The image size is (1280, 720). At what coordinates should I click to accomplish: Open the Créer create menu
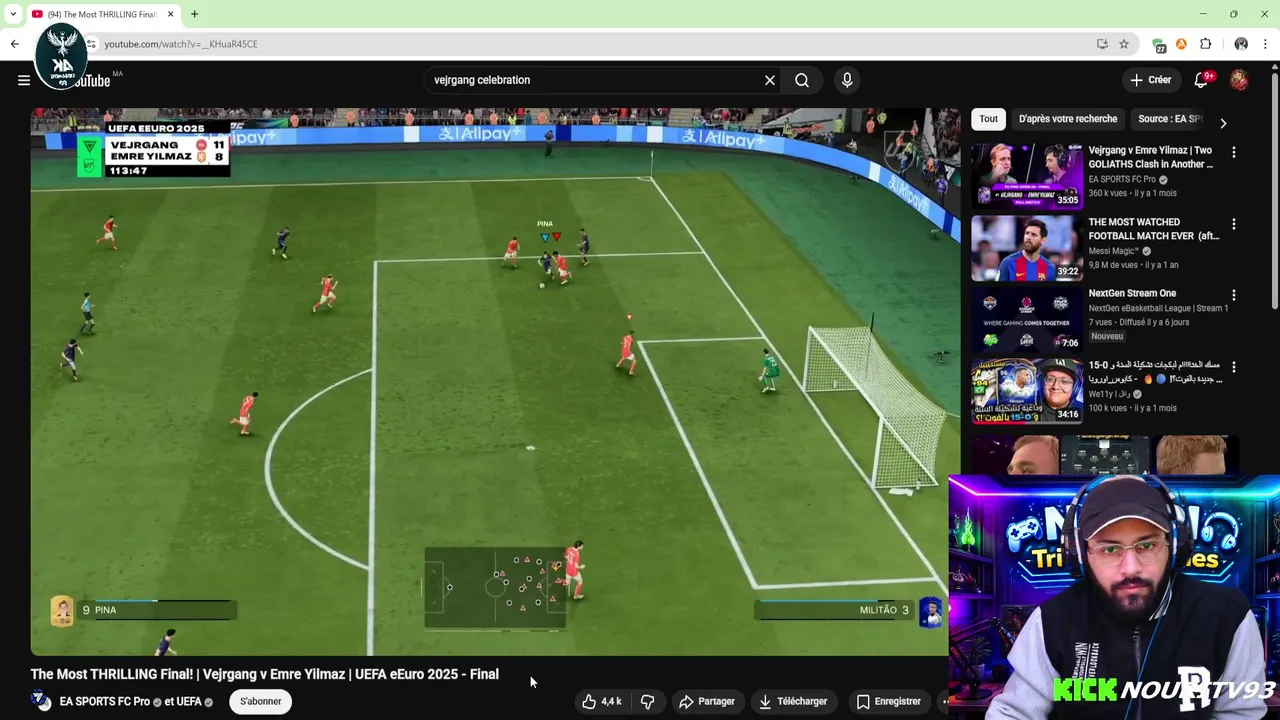click(1151, 80)
